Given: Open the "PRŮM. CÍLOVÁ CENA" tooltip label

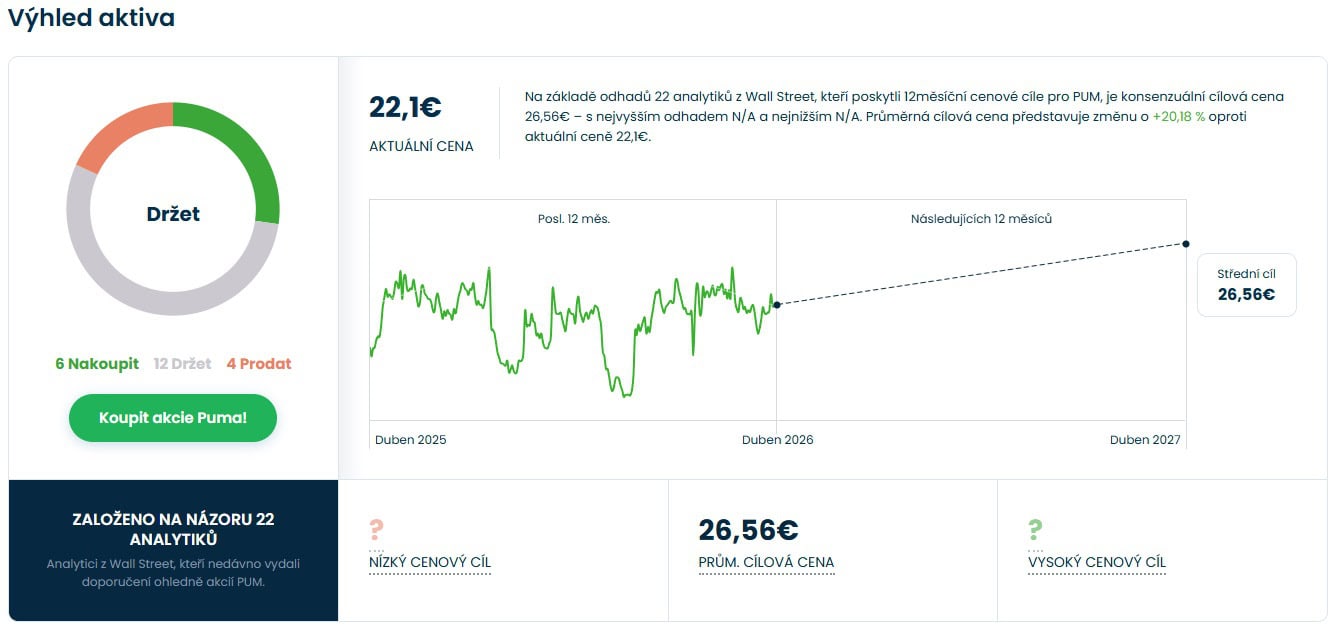Looking at the screenshot, I should pyautogui.click(x=766, y=563).
